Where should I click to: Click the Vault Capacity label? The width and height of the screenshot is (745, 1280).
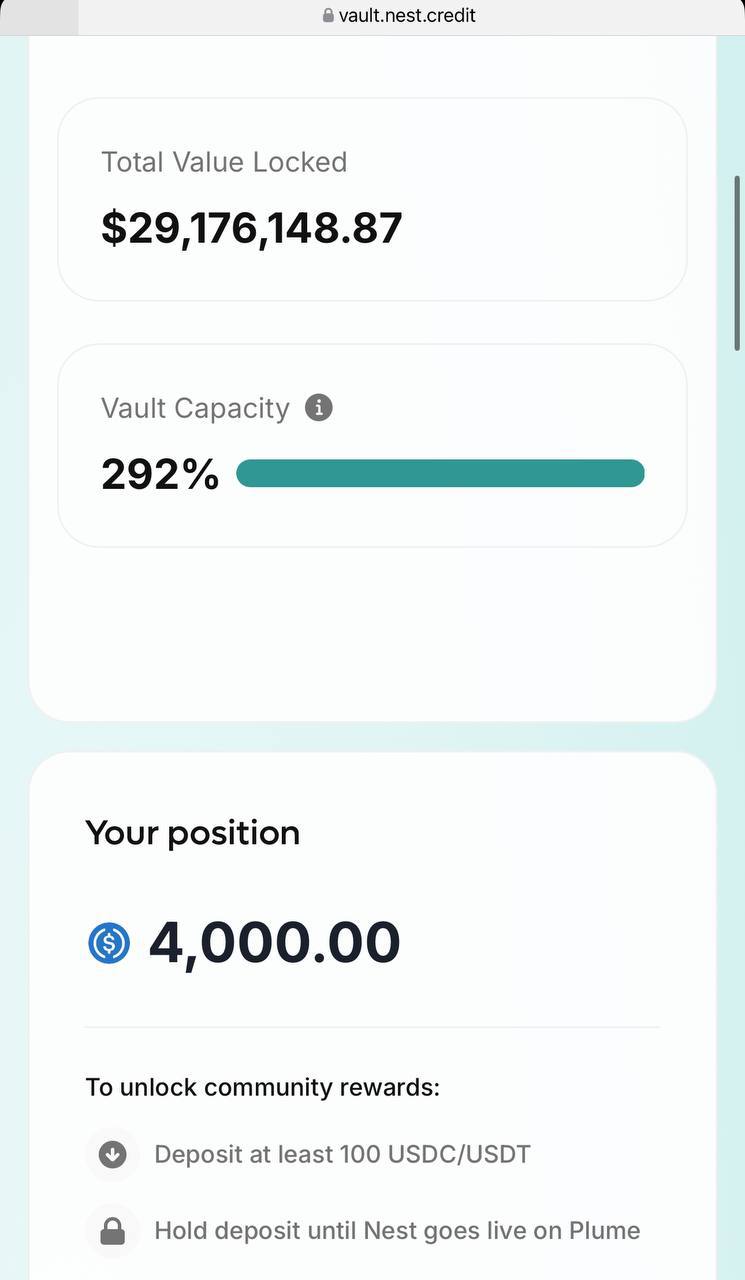[195, 408]
